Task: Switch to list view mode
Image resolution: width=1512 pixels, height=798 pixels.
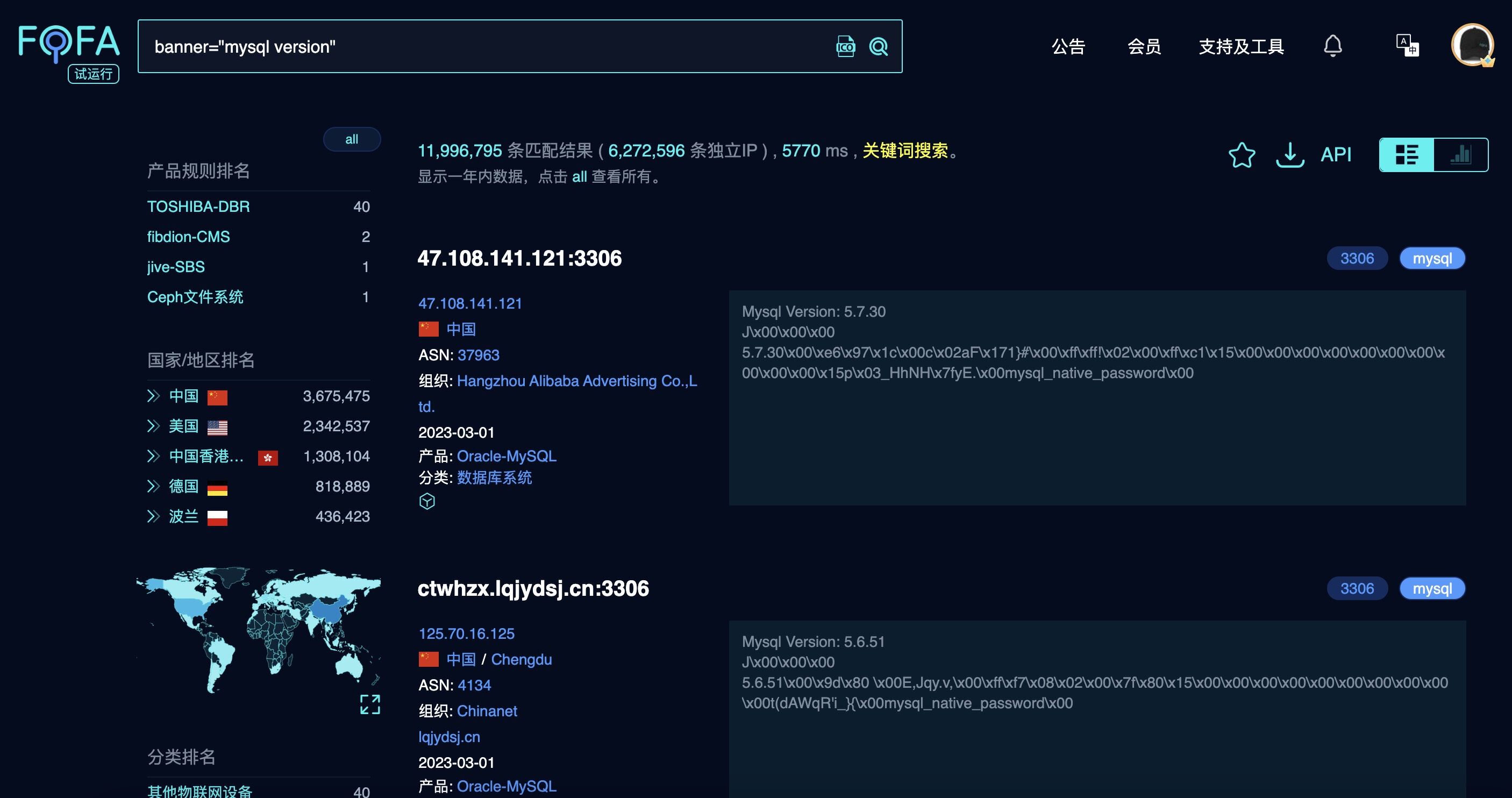Action: click(x=1407, y=155)
